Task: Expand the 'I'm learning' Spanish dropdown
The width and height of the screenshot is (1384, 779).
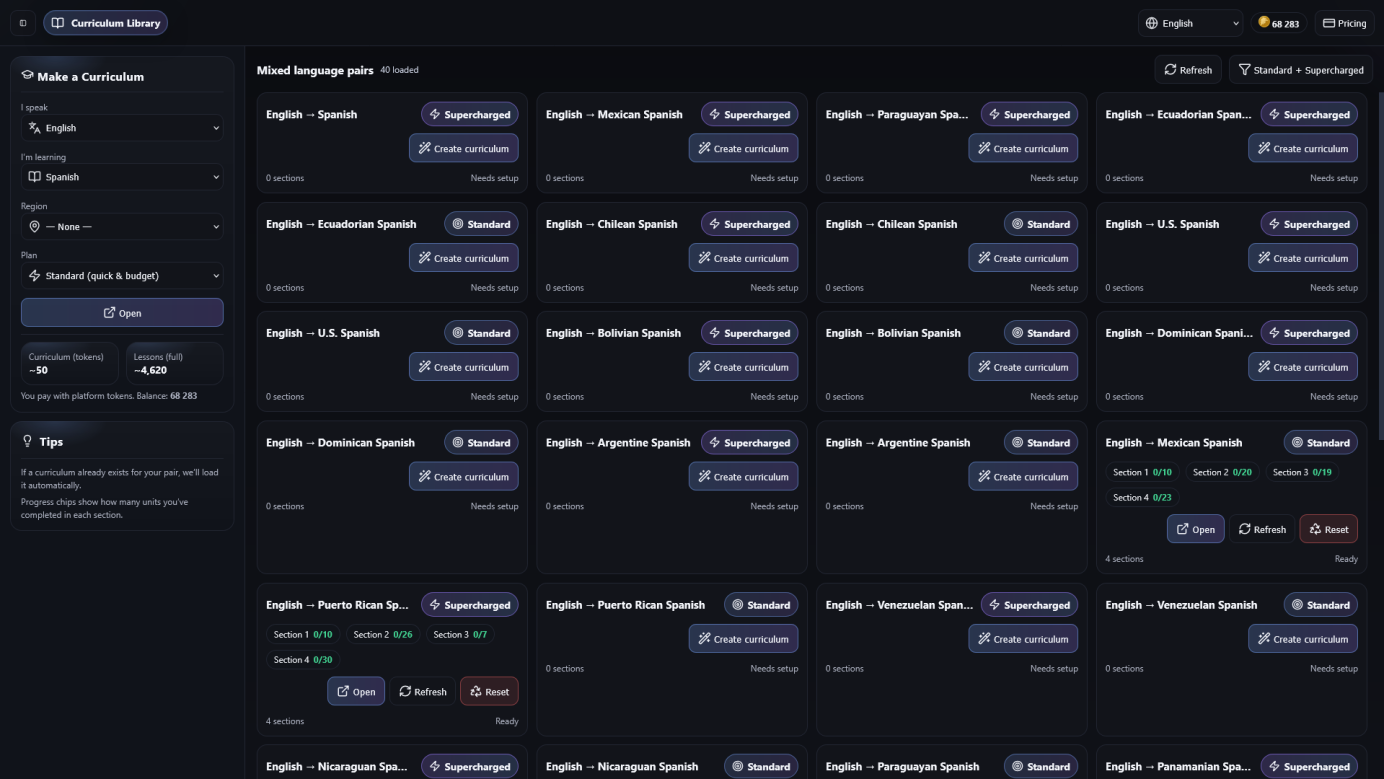Action: 122,177
